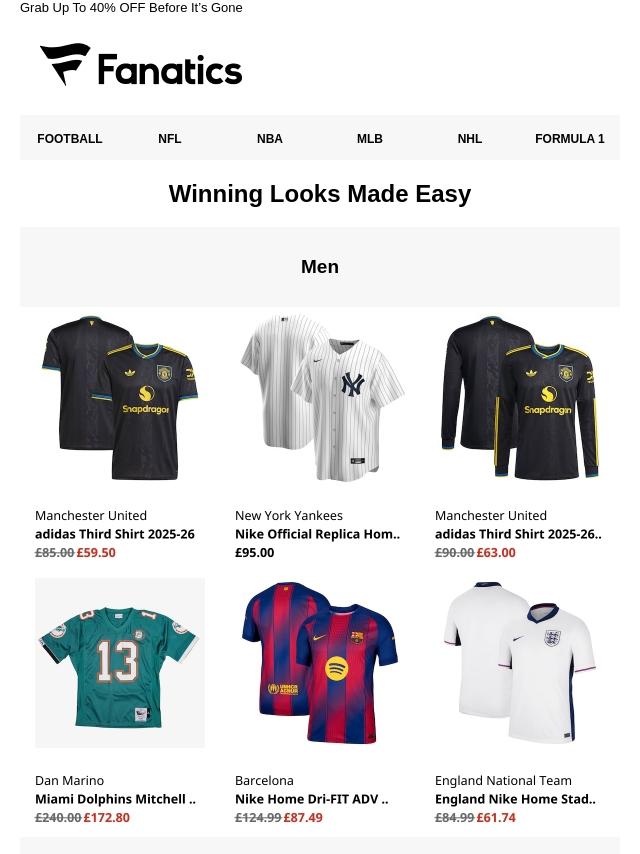Select the MLB navigation item
This screenshot has width=640, height=854.
[370, 138]
